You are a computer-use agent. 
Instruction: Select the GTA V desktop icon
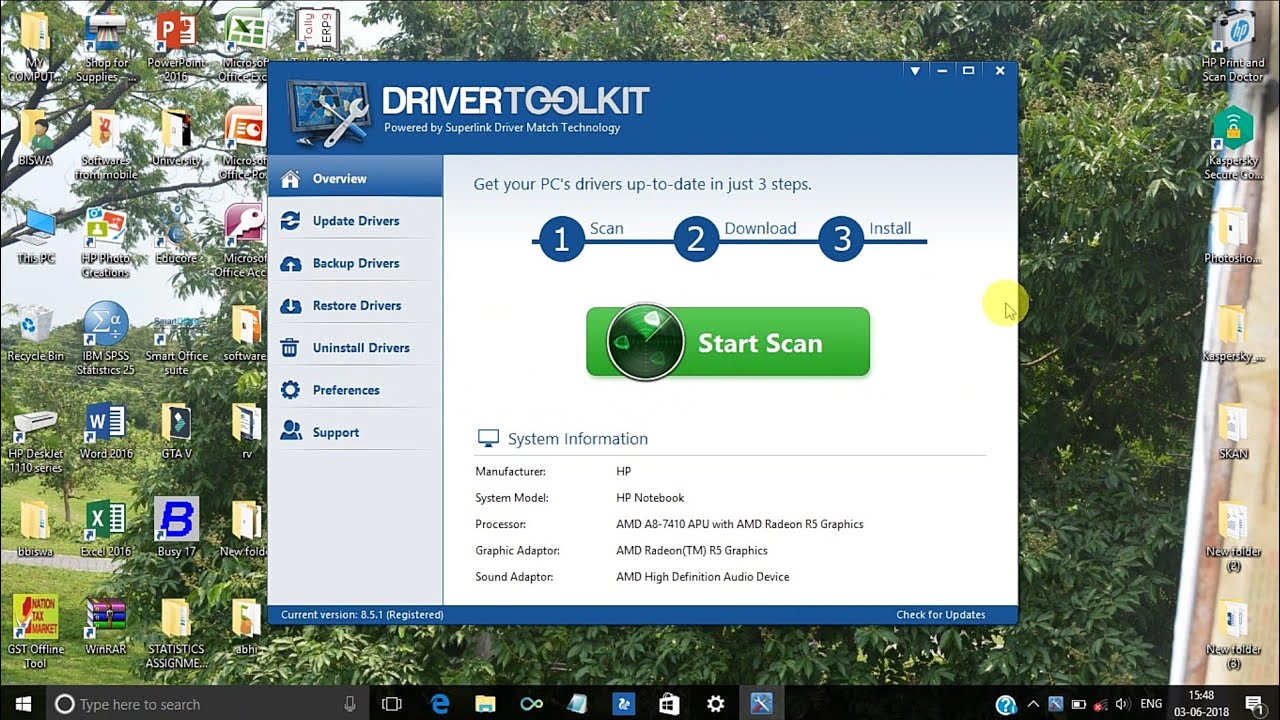click(176, 432)
